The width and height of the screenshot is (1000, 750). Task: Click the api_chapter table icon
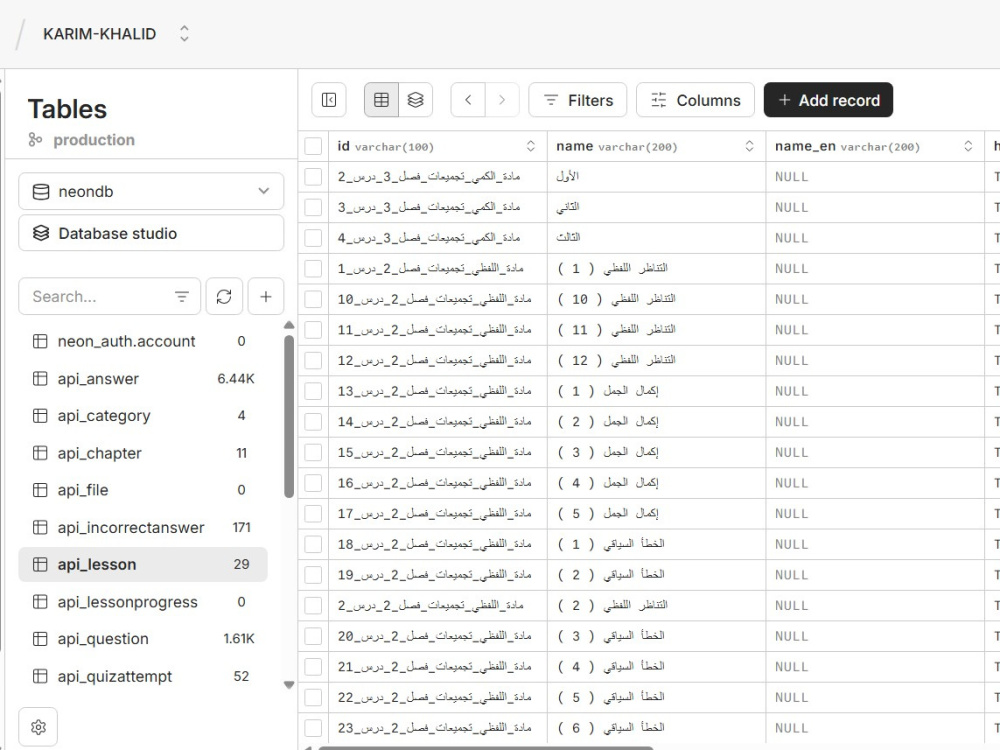40,453
